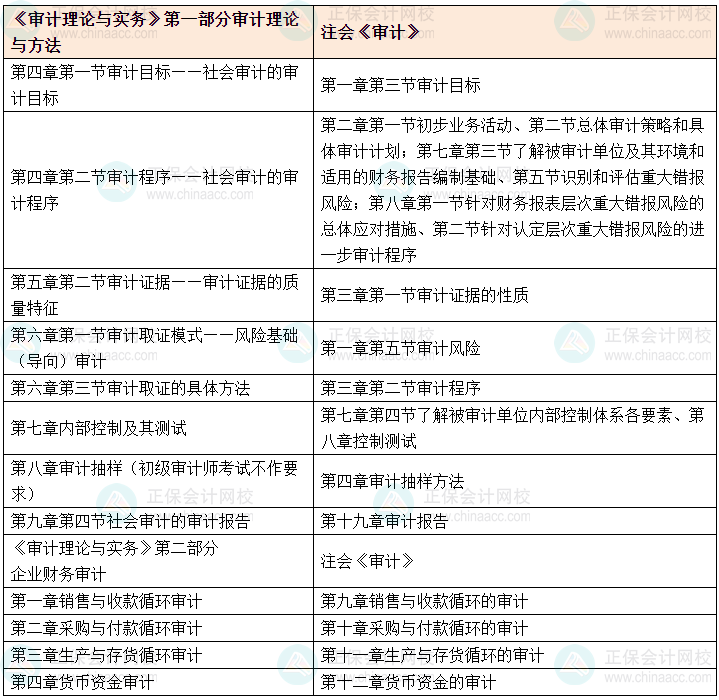Click cell 第七章内部控制及其测试
Viewport: 719px width, 700px height.
tap(158, 428)
